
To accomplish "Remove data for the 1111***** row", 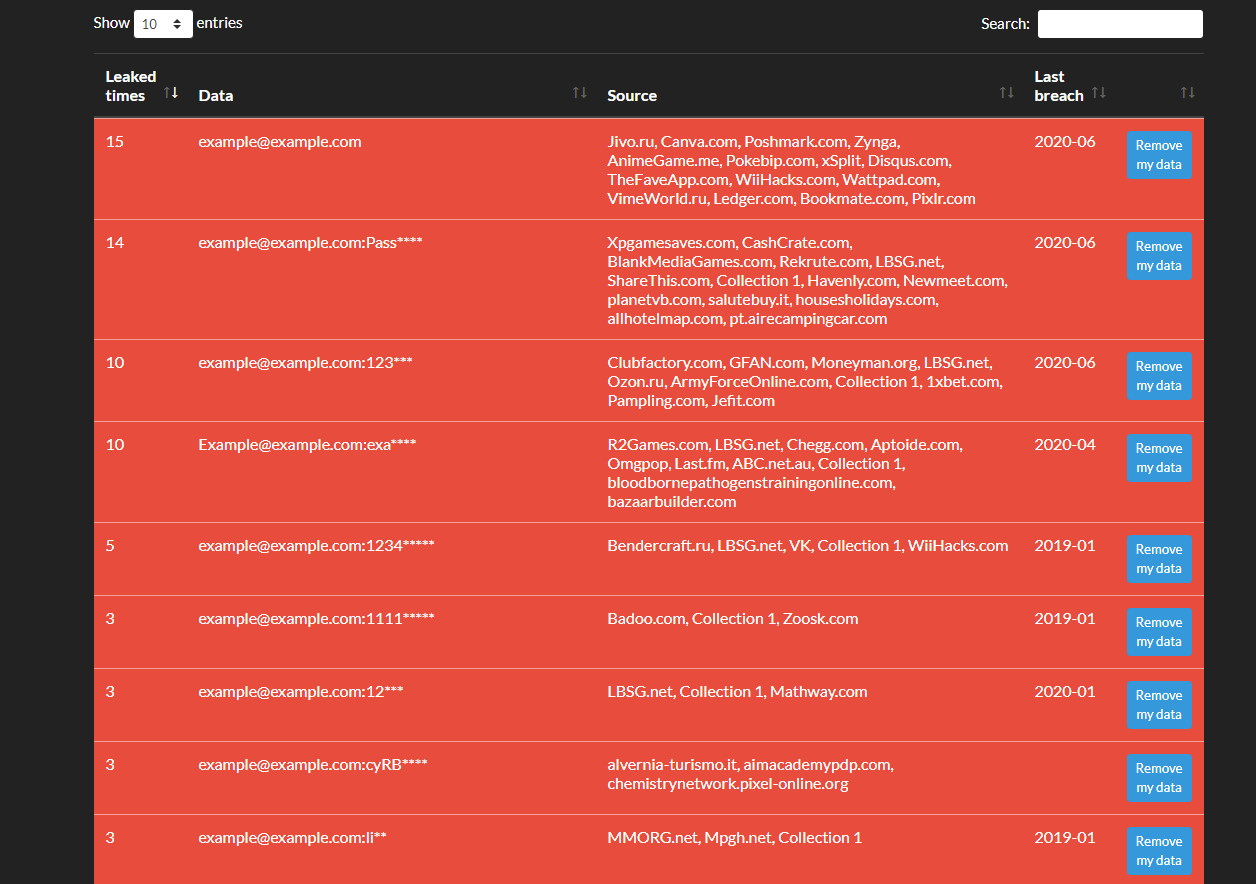I will pyautogui.click(x=1159, y=632).
